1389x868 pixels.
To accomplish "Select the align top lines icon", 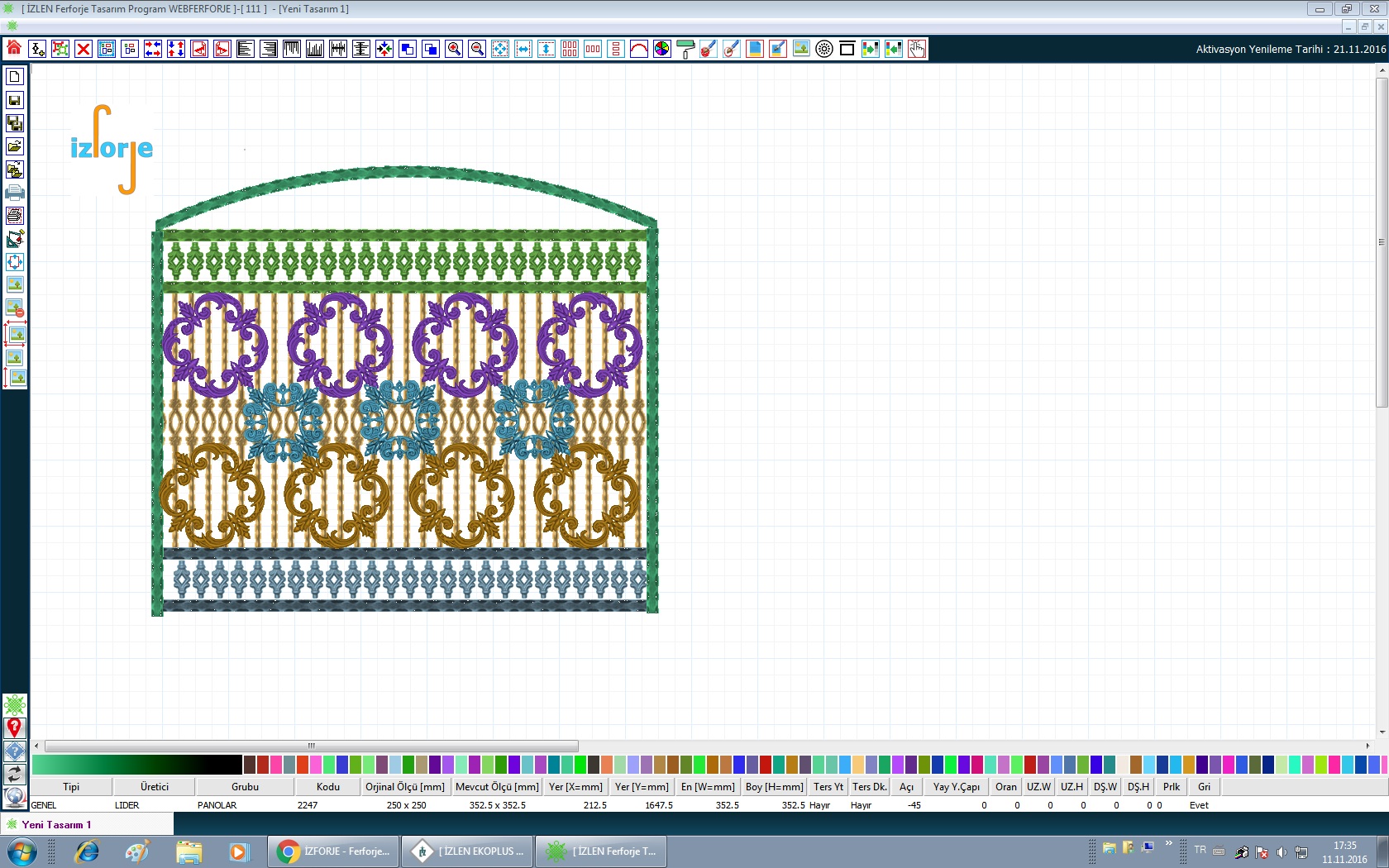I will (292, 49).
